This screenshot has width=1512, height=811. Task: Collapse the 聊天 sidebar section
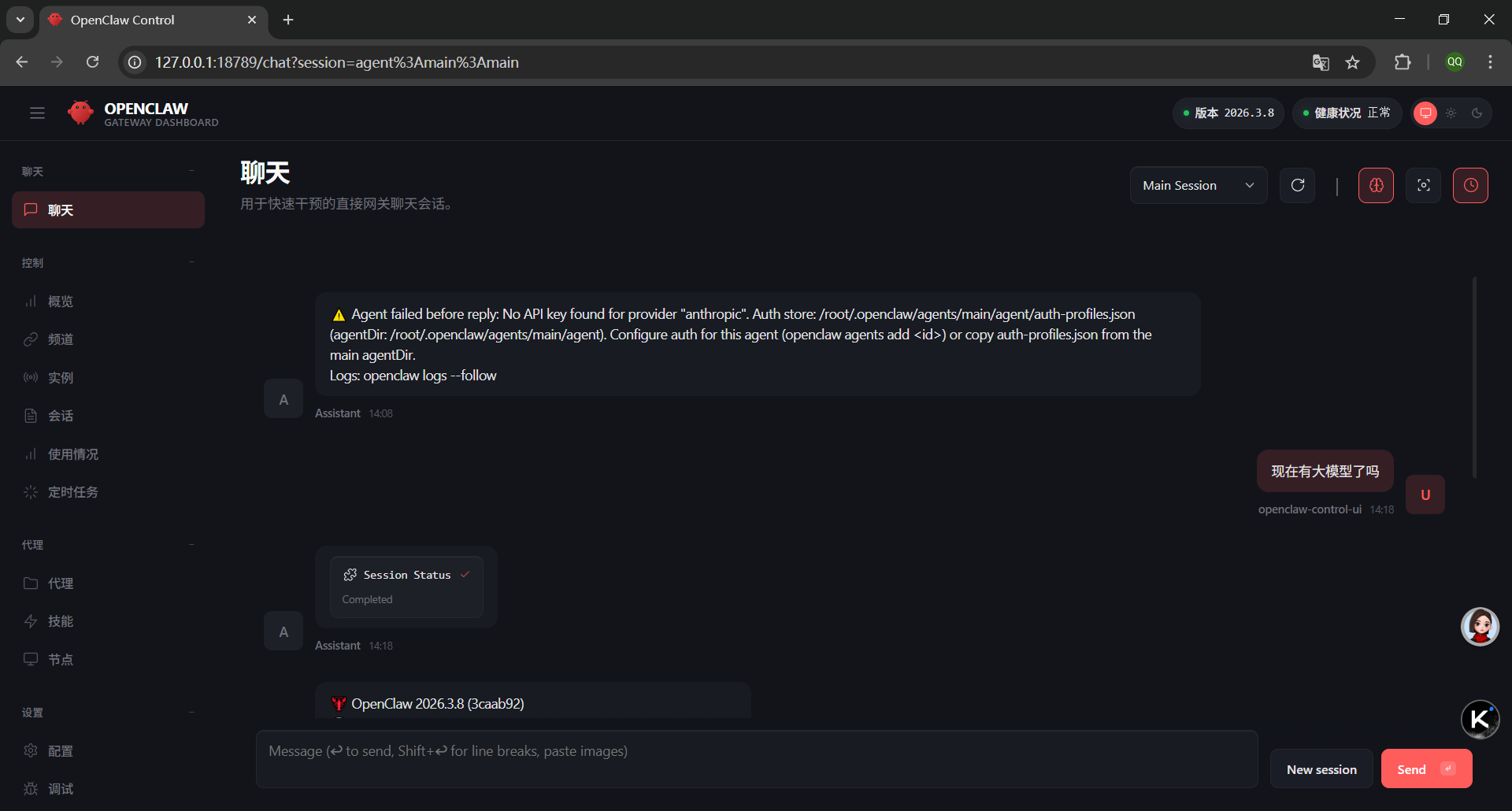coord(108,171)
